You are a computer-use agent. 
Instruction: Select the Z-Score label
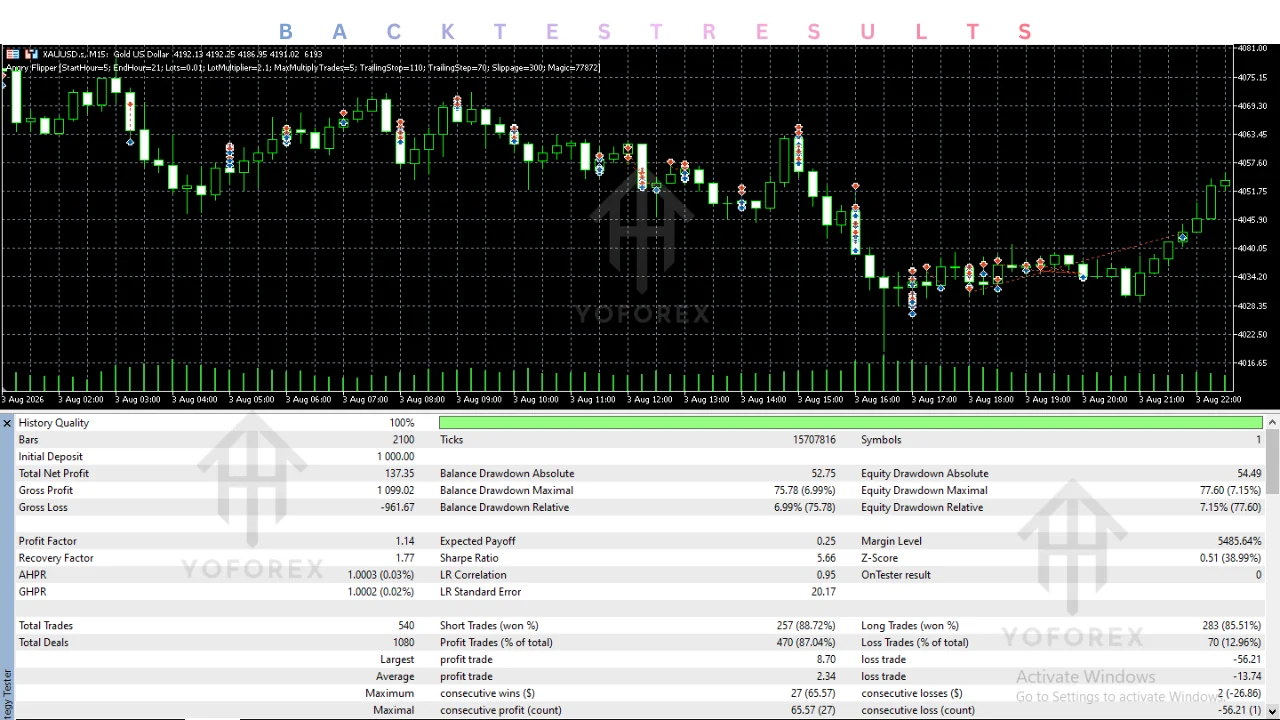tap(879, 559)
